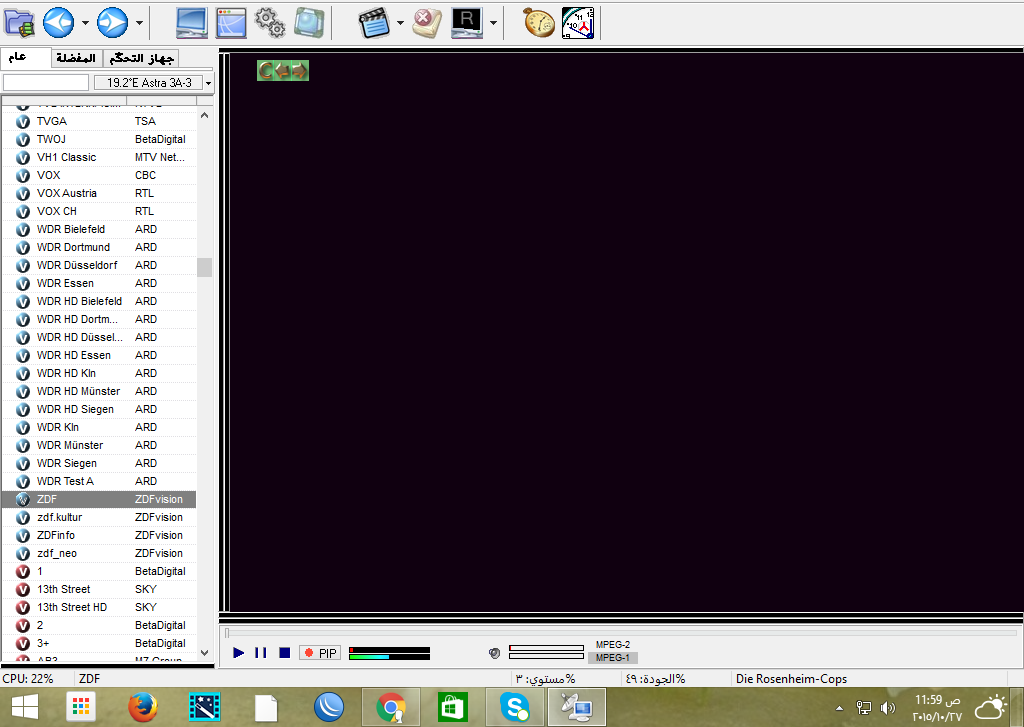Click the blue monitor full-screen icon
The width and height of the screenshot is (1024, 727).
192,24
